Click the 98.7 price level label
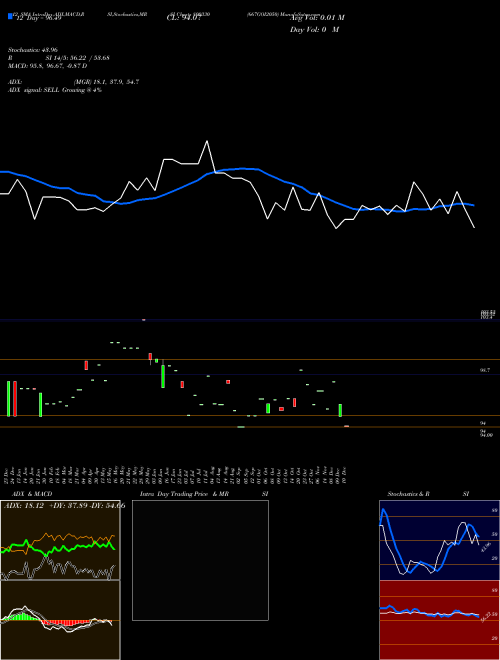 pyautogui.click(x=485, y=370)
